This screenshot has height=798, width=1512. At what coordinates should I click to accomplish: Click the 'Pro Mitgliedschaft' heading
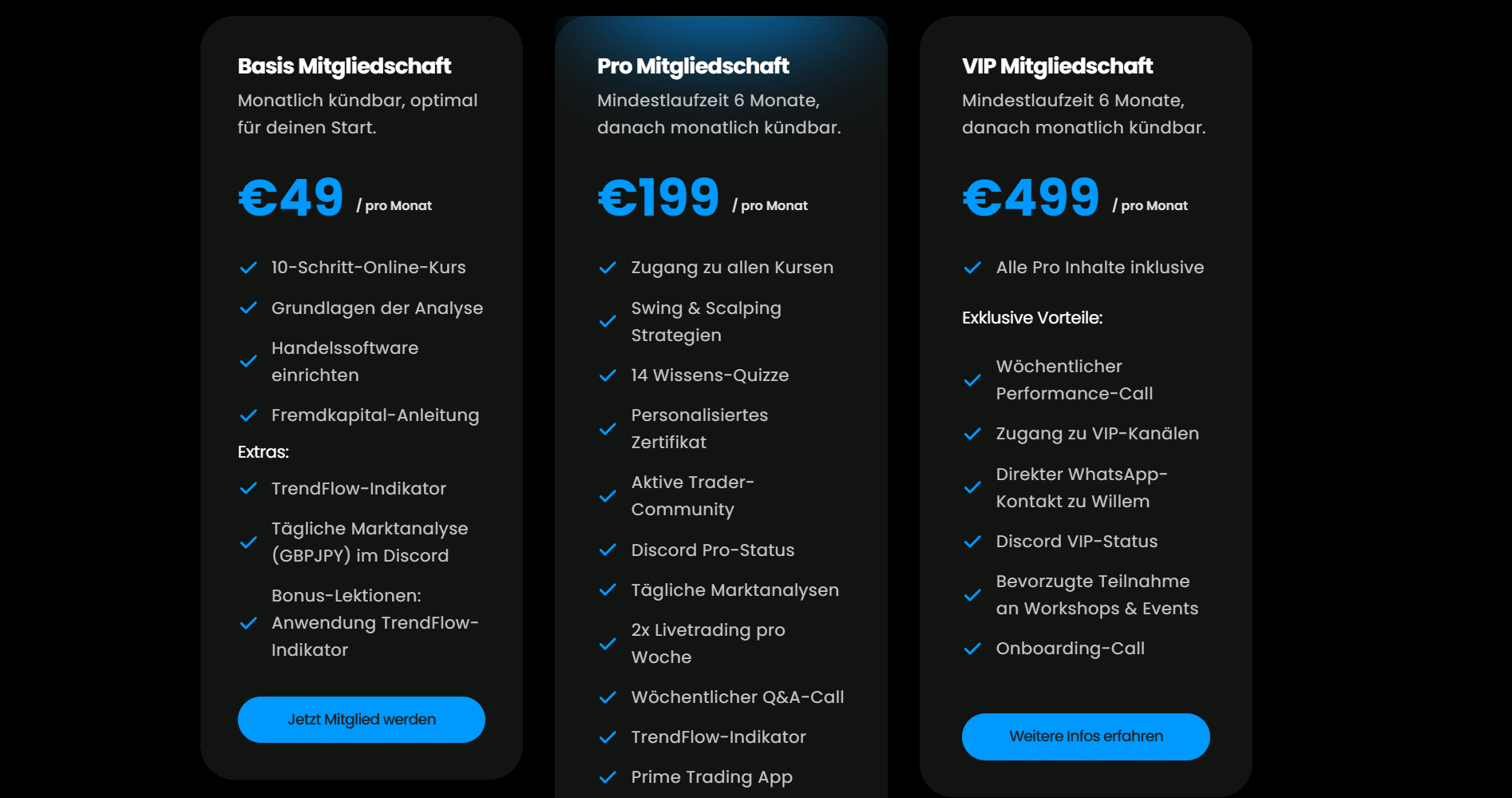(693, 66)
